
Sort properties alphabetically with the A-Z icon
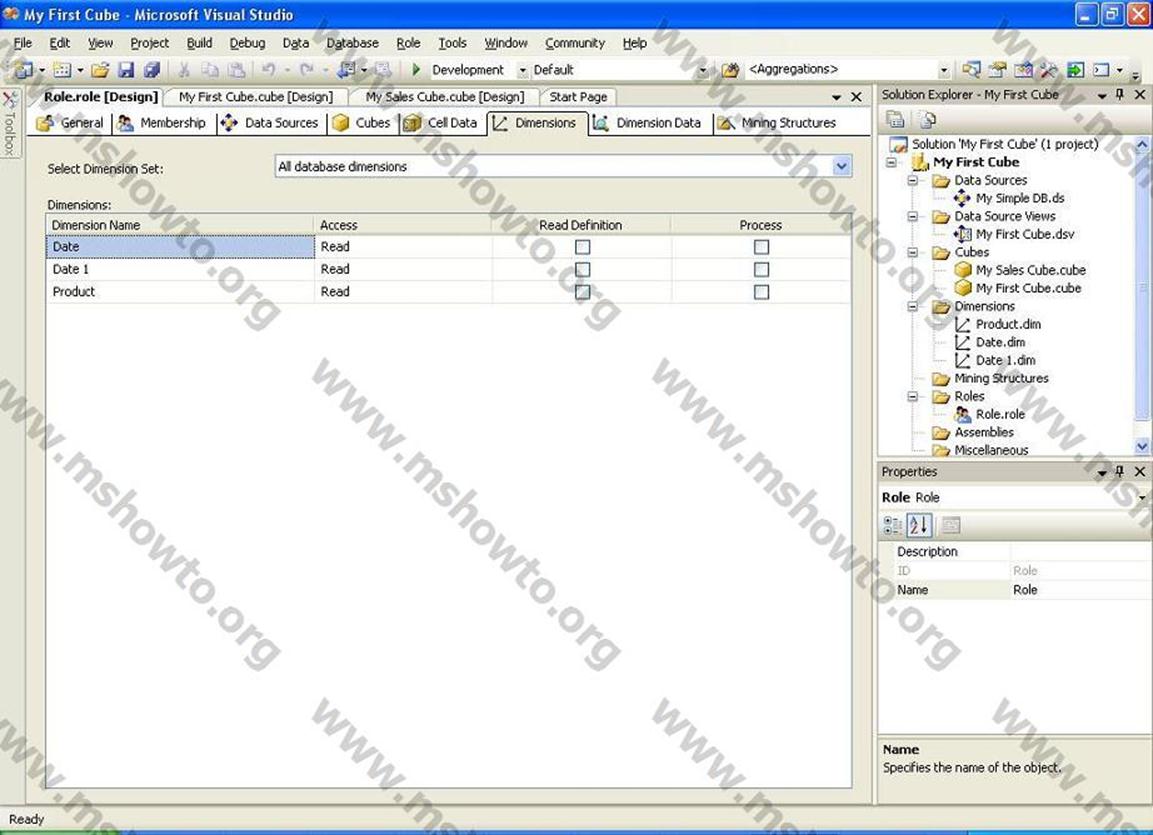point(919,525)
